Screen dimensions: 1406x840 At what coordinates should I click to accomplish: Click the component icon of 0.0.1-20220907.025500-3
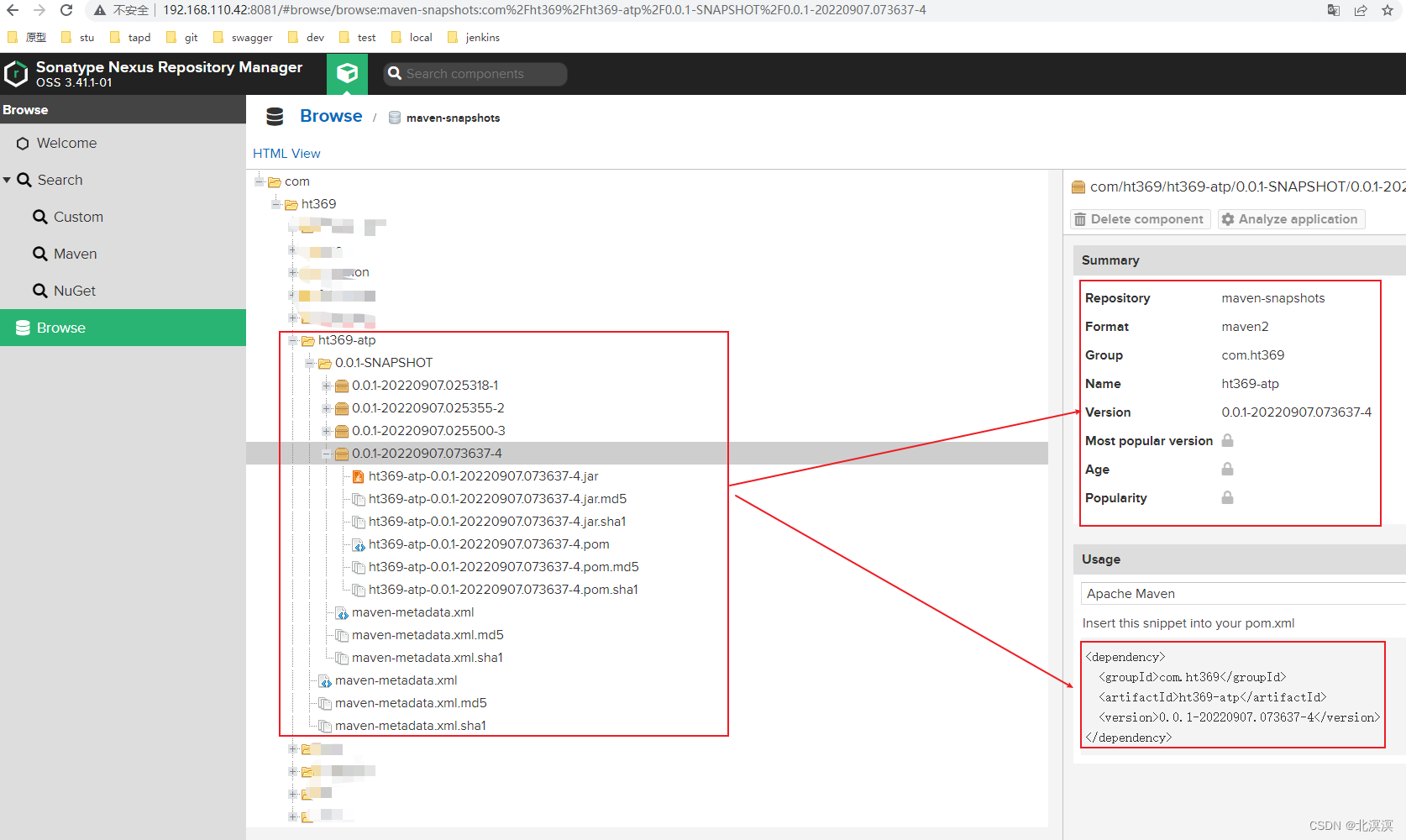tap(342, 431)
